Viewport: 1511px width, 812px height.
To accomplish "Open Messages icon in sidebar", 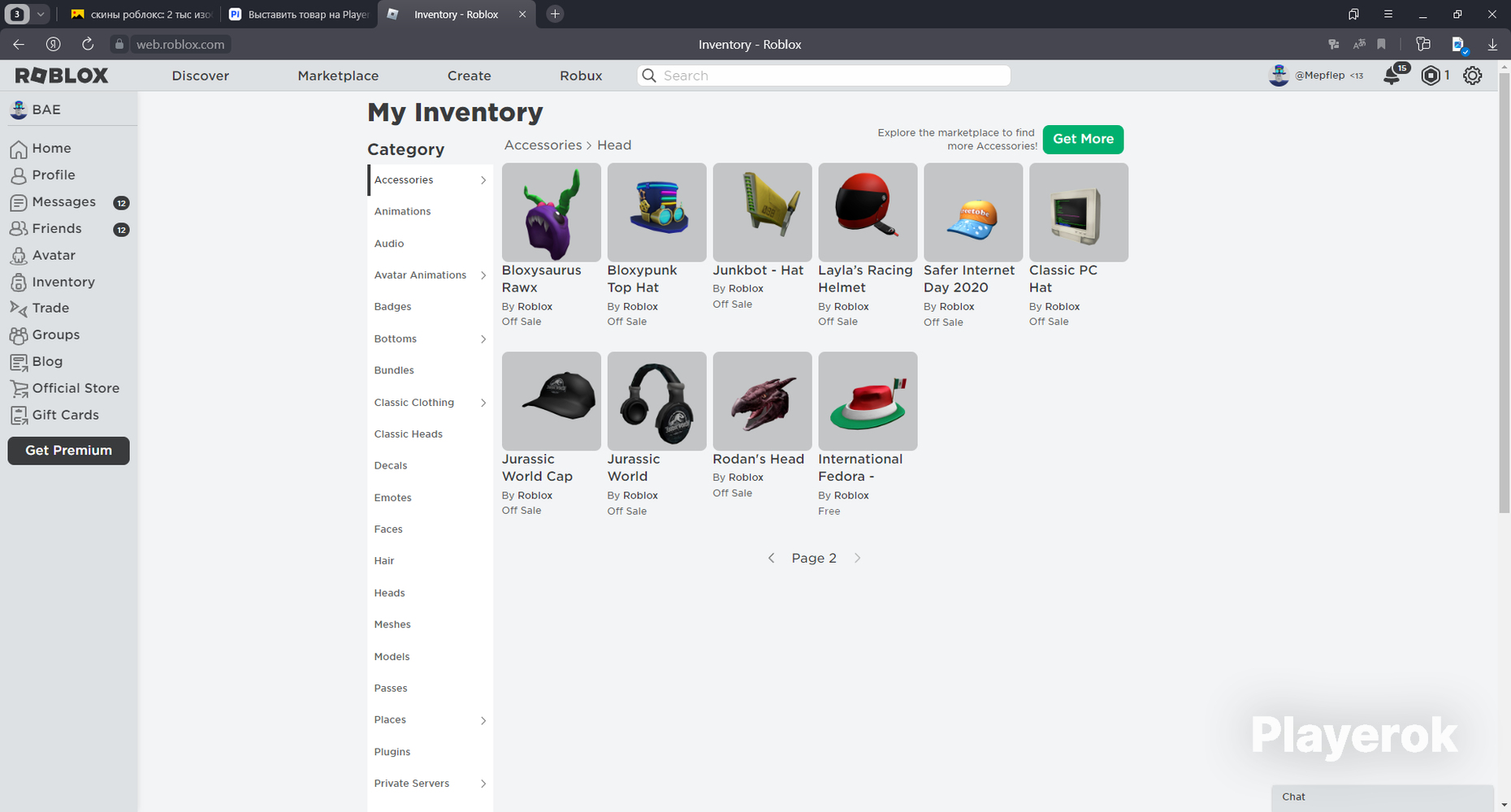I will 19,202.
